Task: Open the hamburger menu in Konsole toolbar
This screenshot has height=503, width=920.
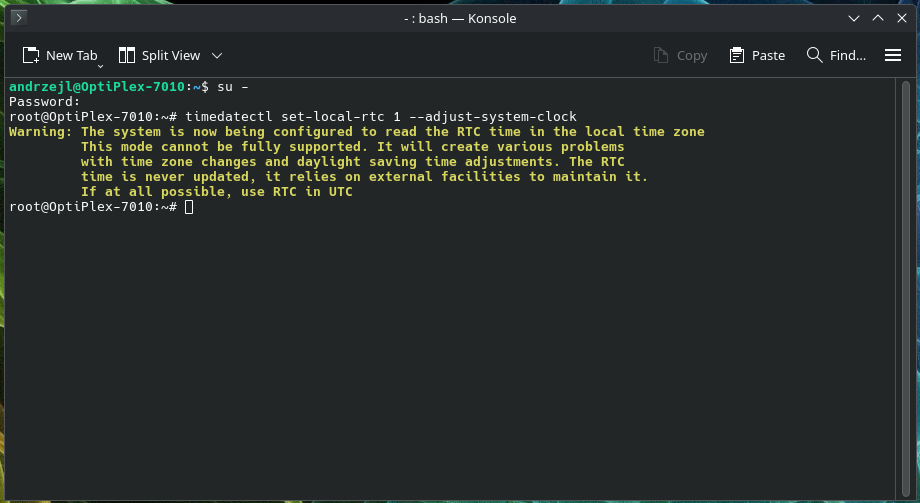Action: (x=892, y=55)
